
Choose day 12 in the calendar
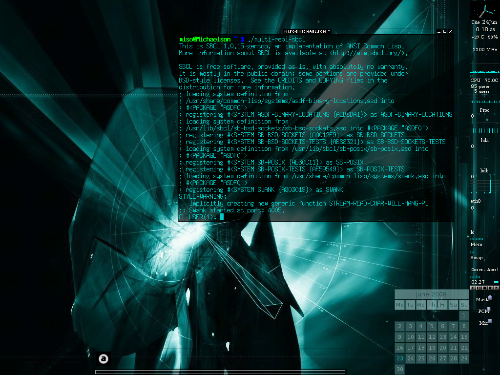point(432,337)
